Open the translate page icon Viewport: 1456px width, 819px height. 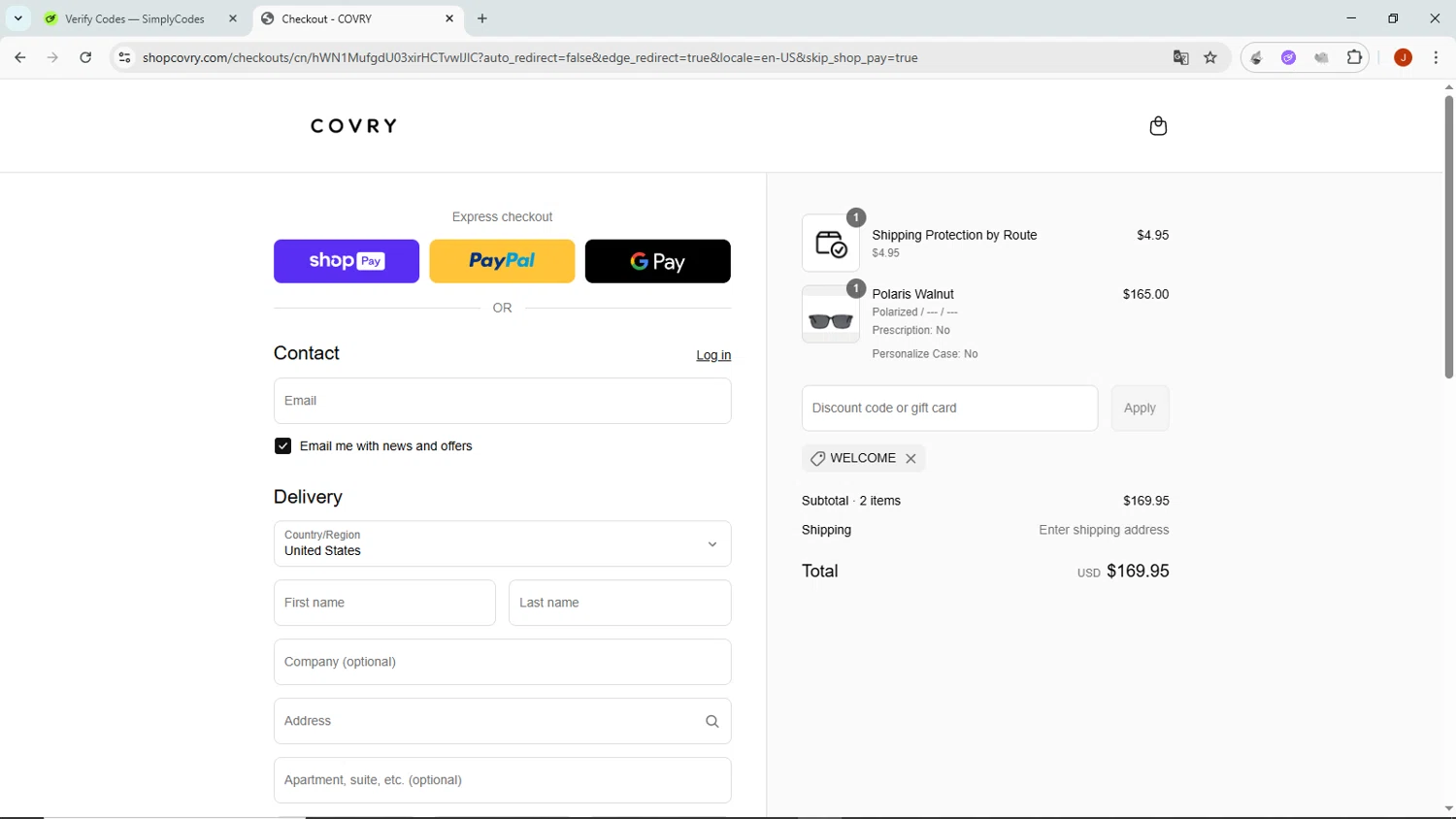1180,57
